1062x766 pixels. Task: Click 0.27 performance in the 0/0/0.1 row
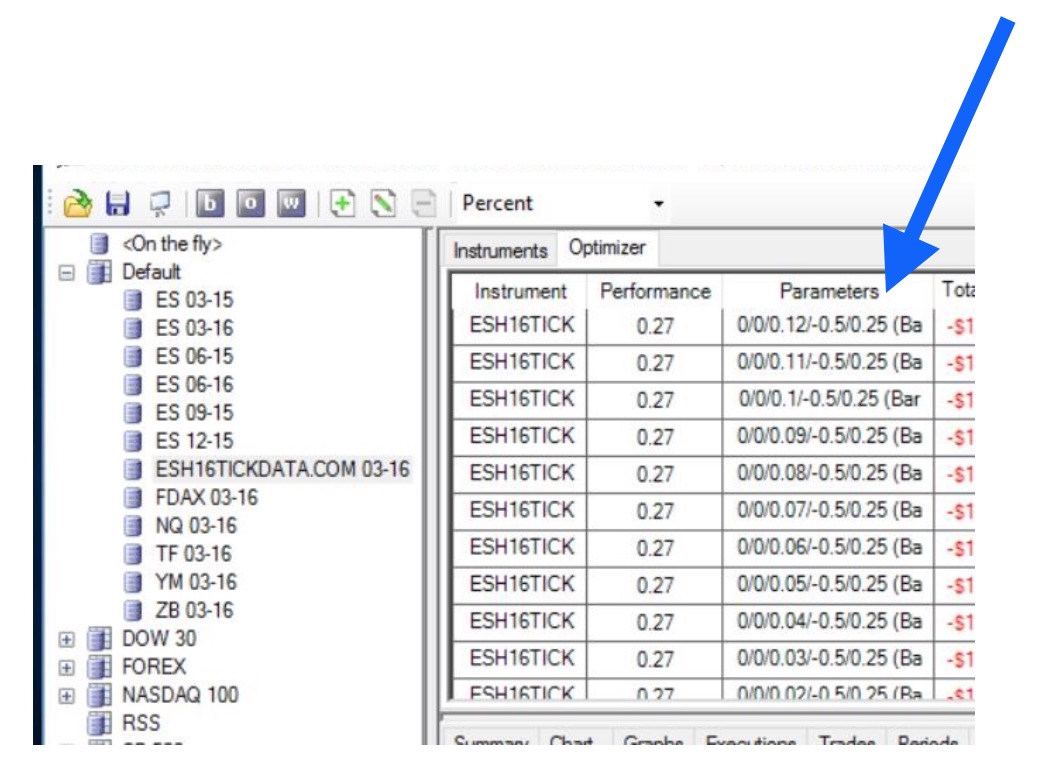(655, 400)
